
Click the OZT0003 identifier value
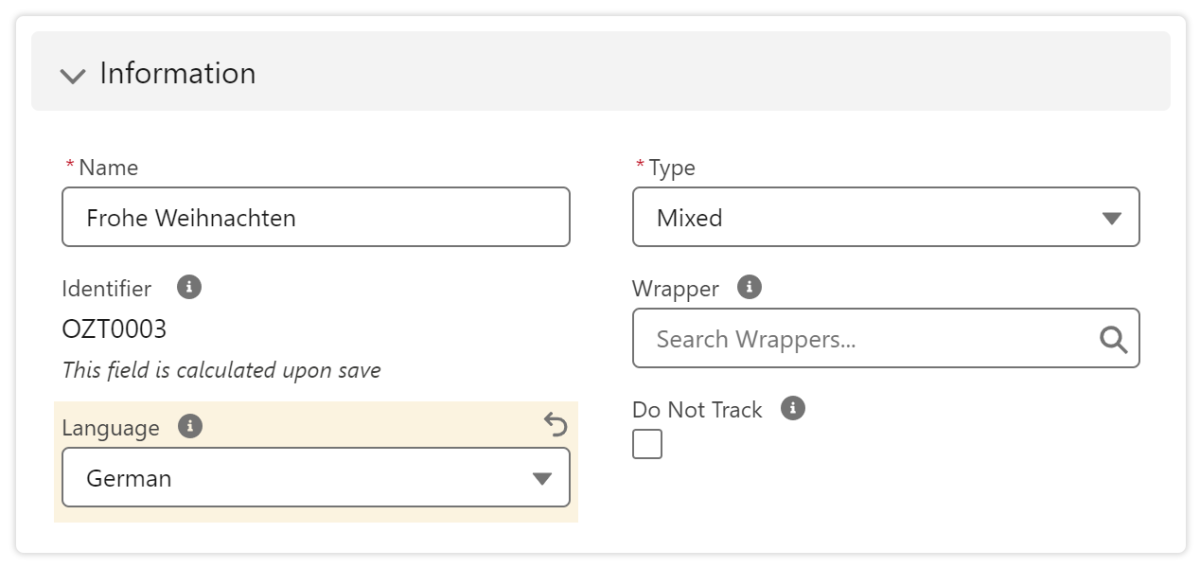114,329
